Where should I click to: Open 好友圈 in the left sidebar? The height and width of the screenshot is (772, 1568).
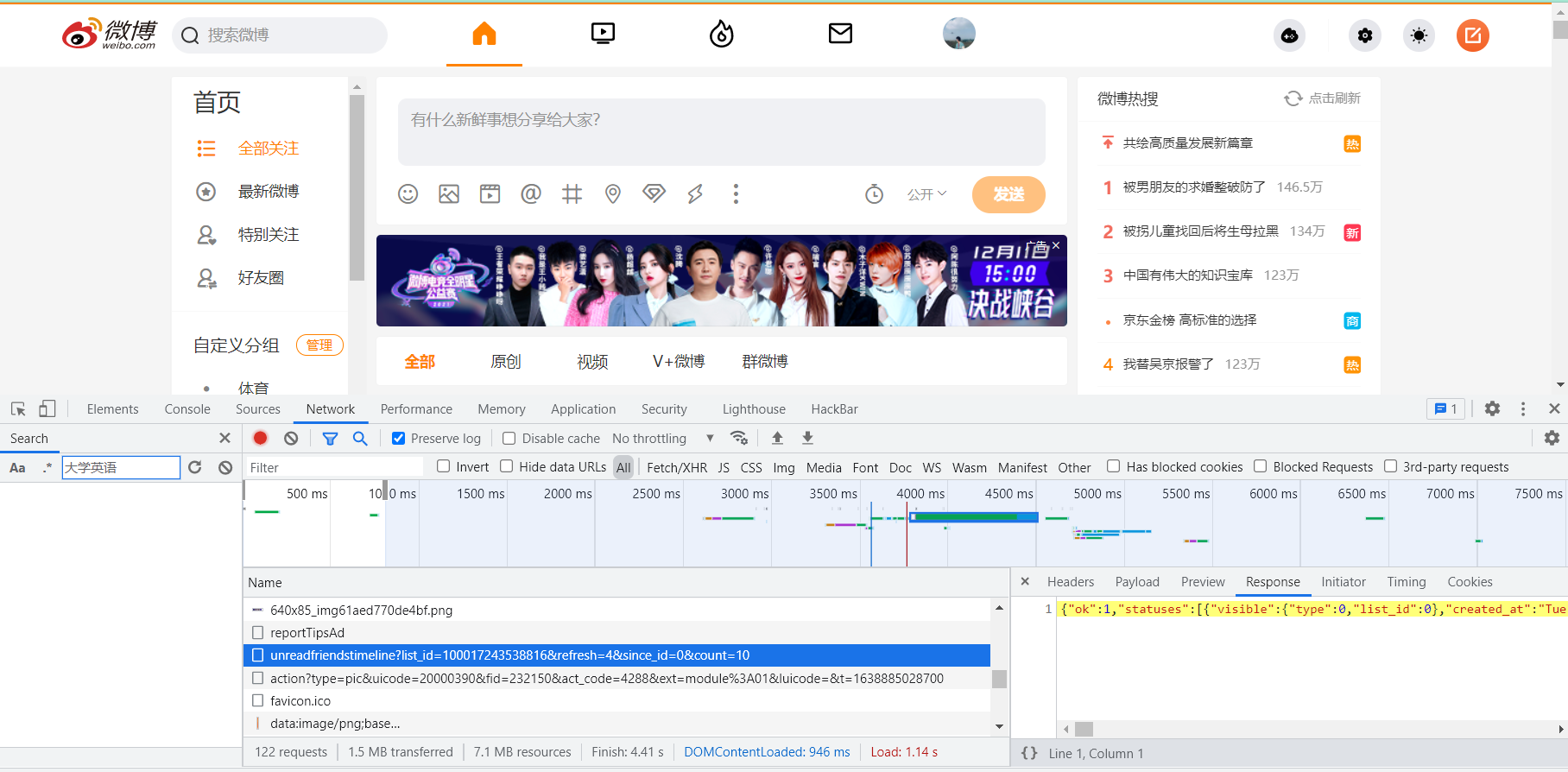[261, 278]
